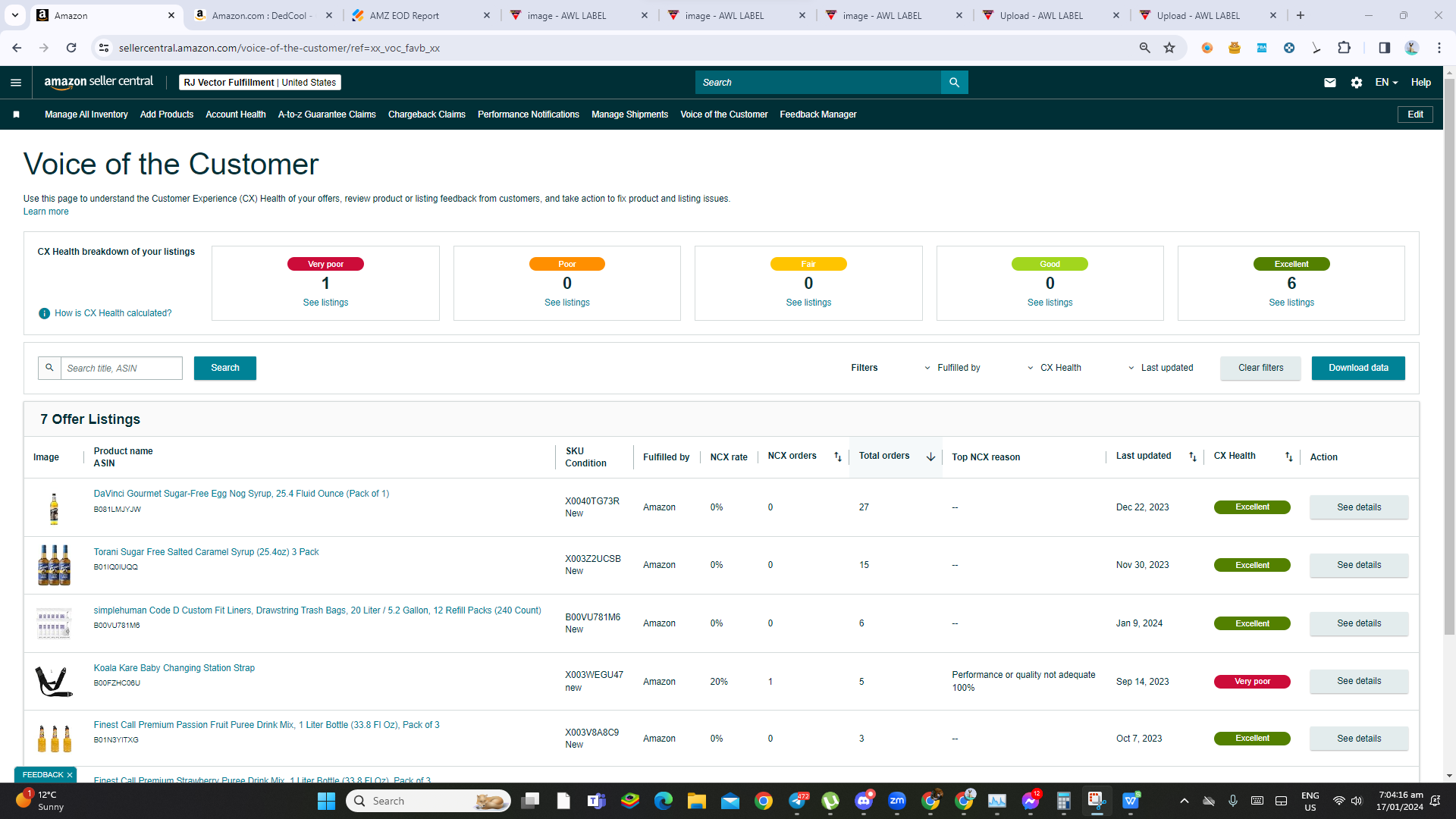Image resolution: width=1456 pixels, height=819 pixels.
Task: Bookmark this page with star icon
Action: pos(1169,48)
